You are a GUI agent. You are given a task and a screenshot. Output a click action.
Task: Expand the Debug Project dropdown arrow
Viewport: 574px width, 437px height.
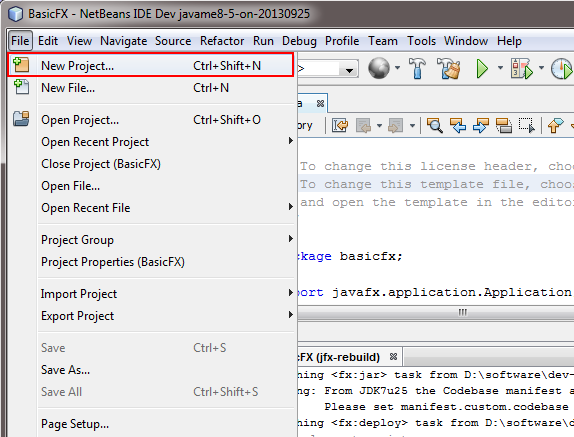click(541, 68)
